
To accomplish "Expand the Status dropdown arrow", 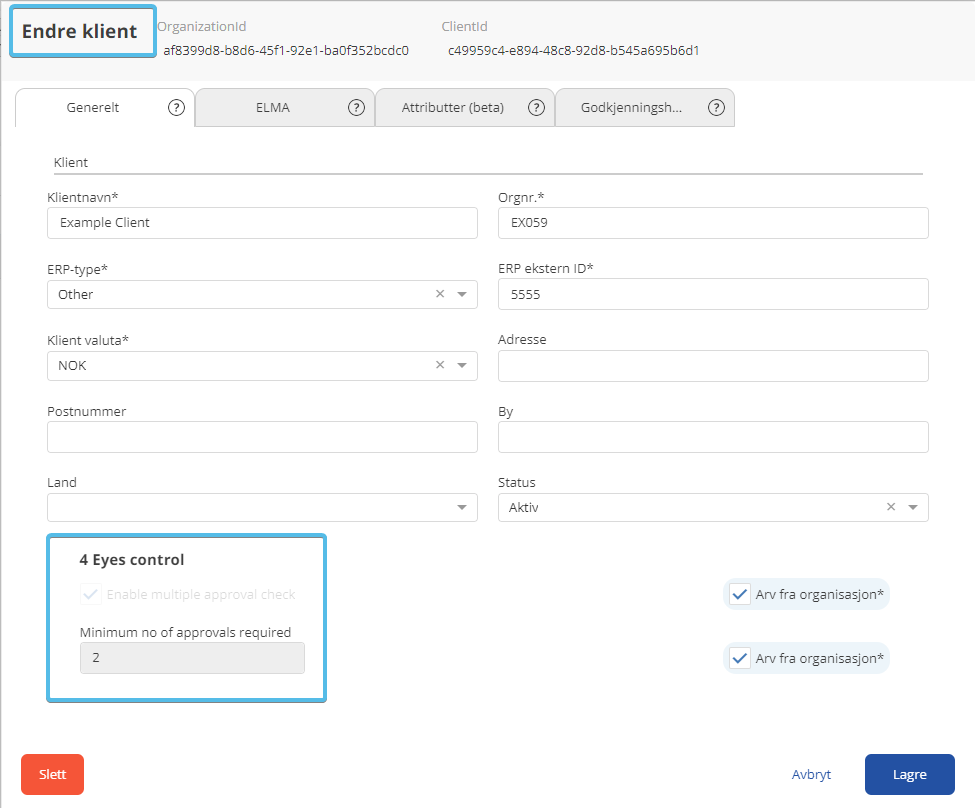I will click(x=913, y=508).
